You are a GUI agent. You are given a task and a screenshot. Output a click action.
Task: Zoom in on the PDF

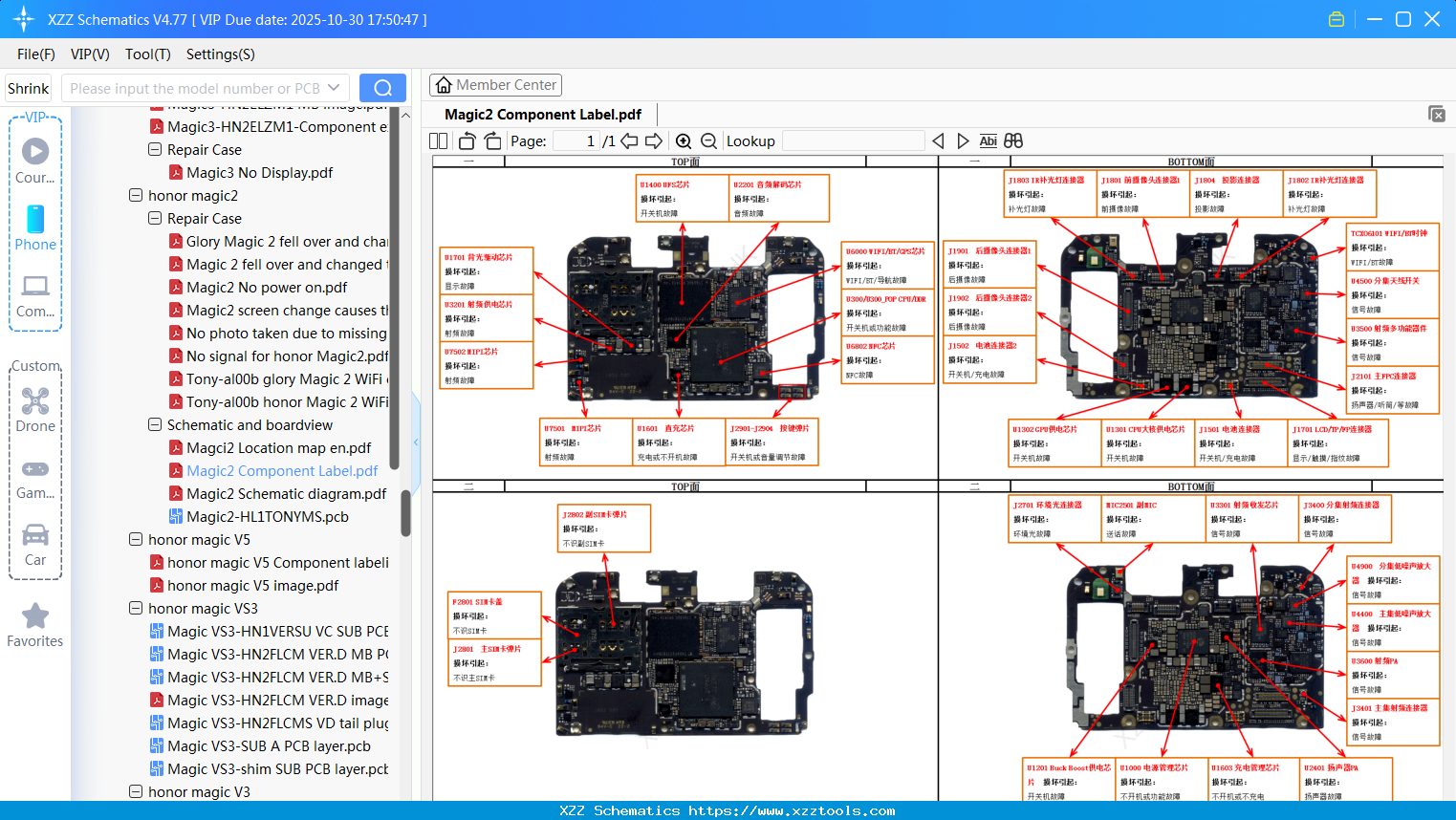684,140
